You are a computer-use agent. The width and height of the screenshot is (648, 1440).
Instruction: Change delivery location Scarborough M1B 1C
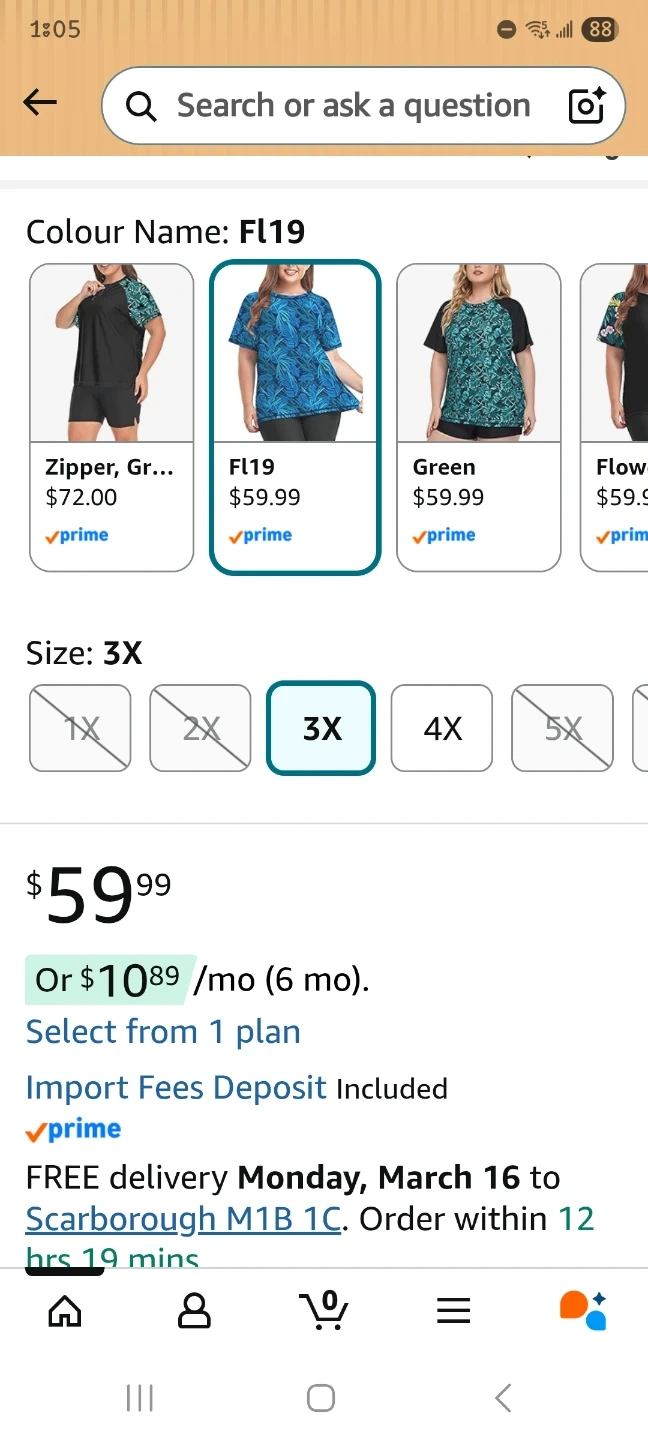click(183, 1219)
